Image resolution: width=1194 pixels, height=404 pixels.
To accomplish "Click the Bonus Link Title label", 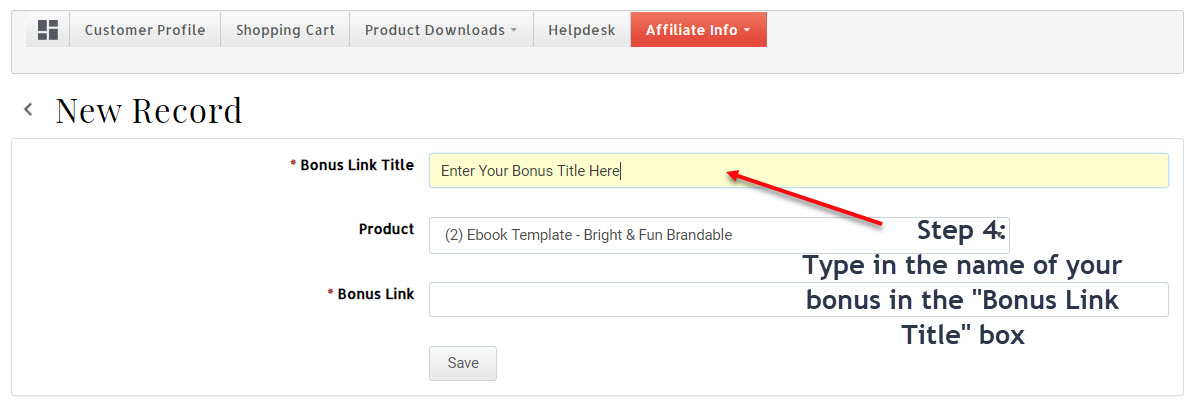I will 357,164.
